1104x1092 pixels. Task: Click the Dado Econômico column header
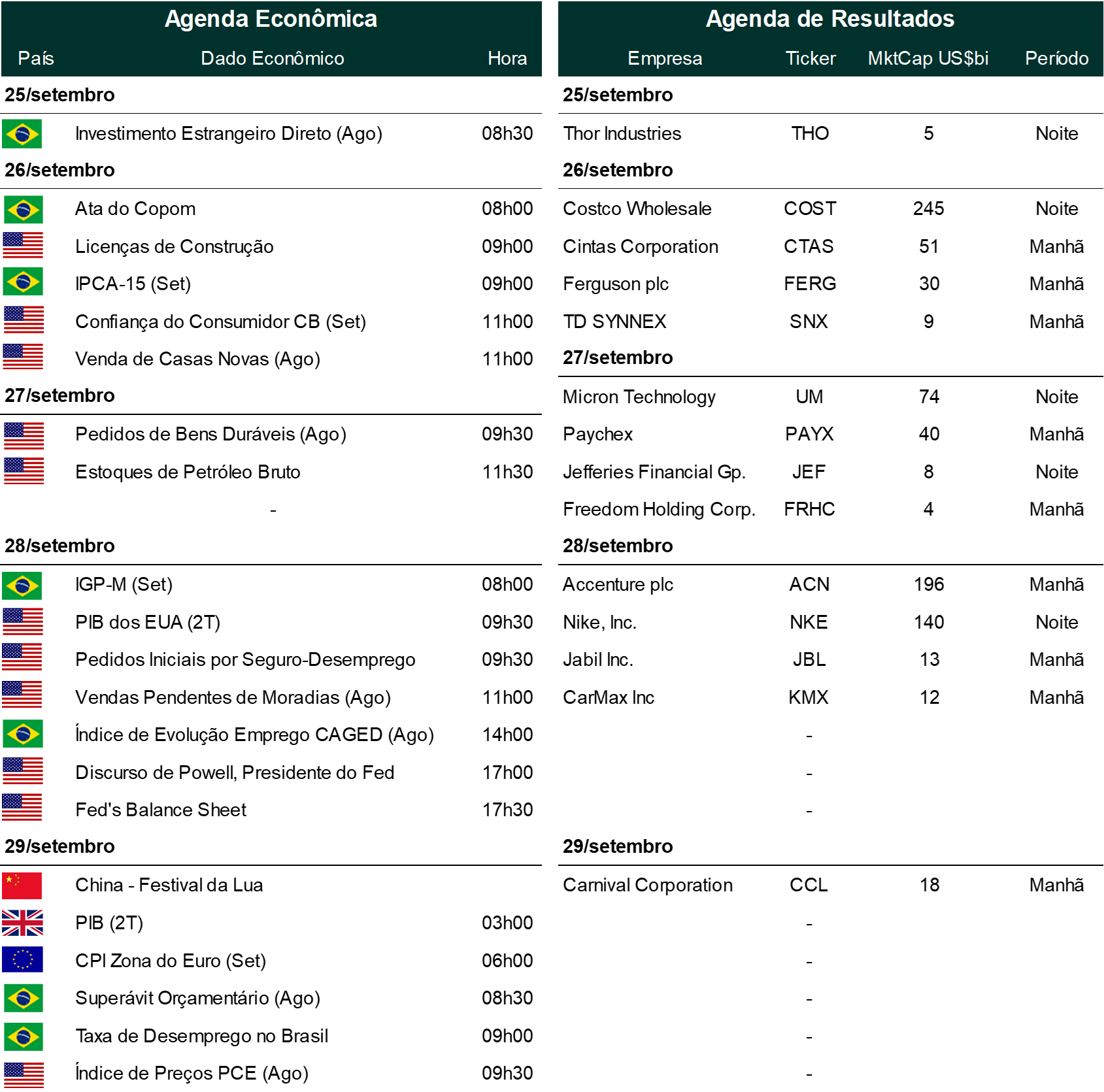[x=273, y=58]
